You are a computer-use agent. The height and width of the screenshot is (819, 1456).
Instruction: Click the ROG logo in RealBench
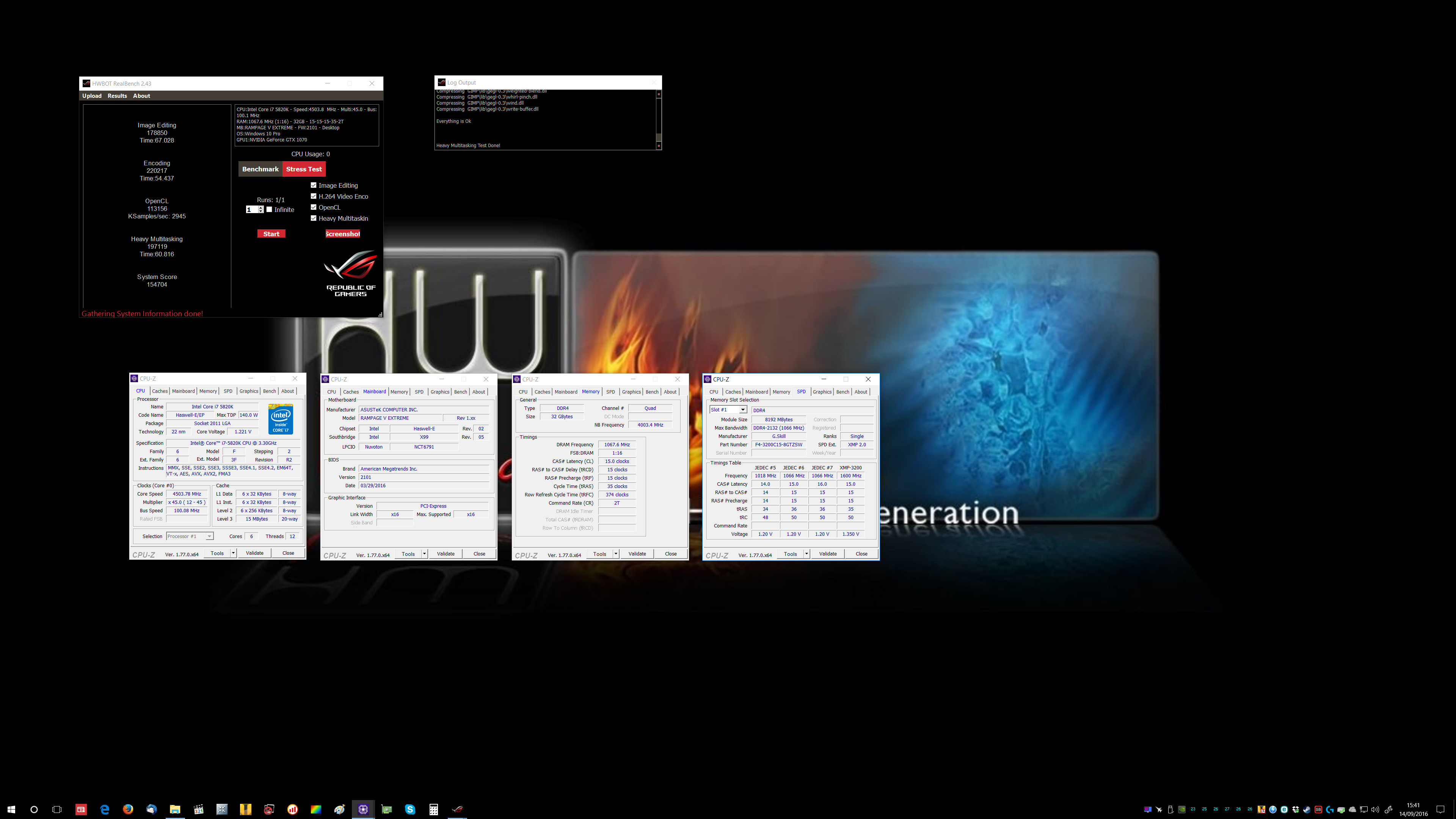click(350, 273)
